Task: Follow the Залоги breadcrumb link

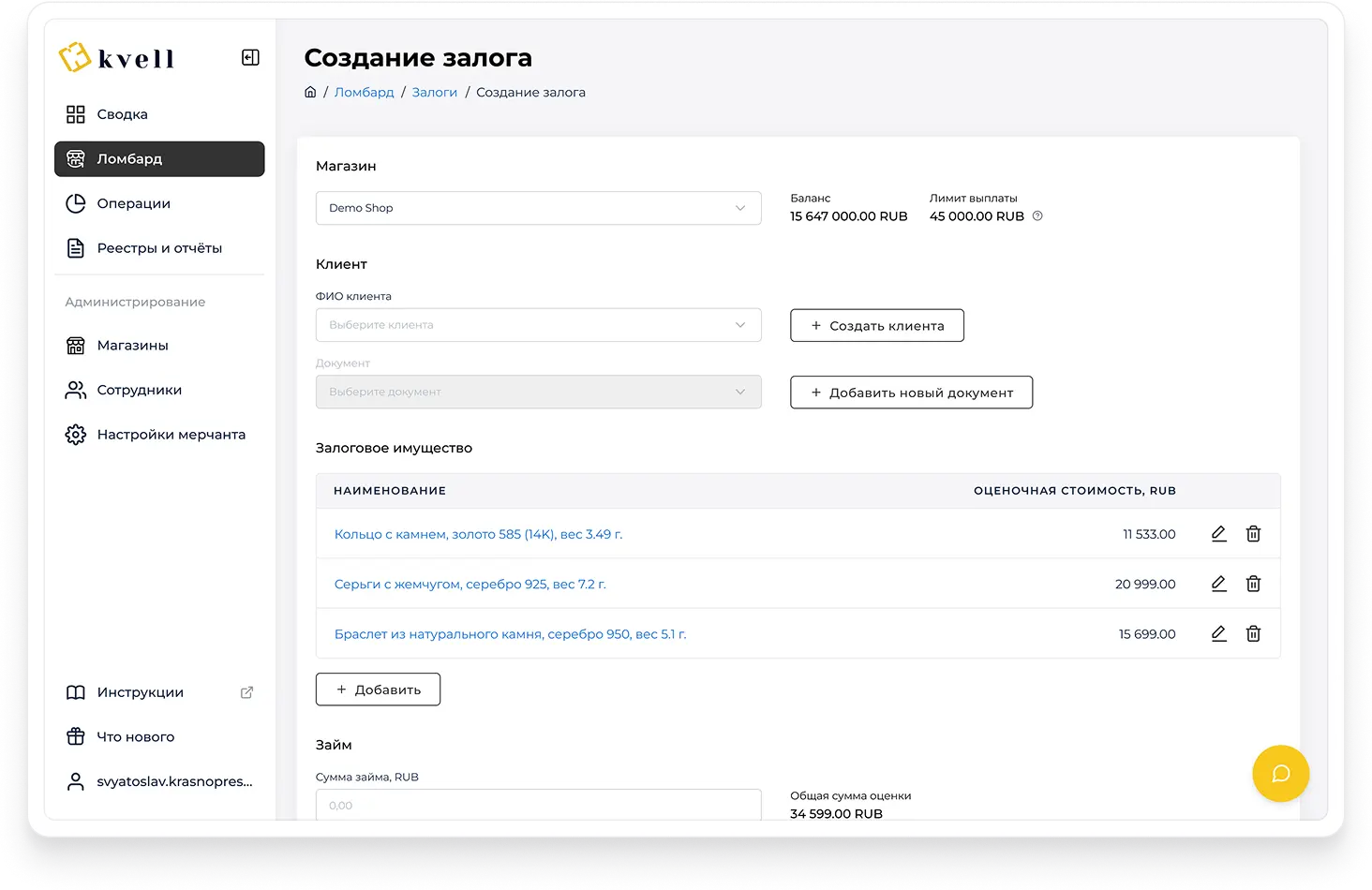Action: click(x=435, y=92)
